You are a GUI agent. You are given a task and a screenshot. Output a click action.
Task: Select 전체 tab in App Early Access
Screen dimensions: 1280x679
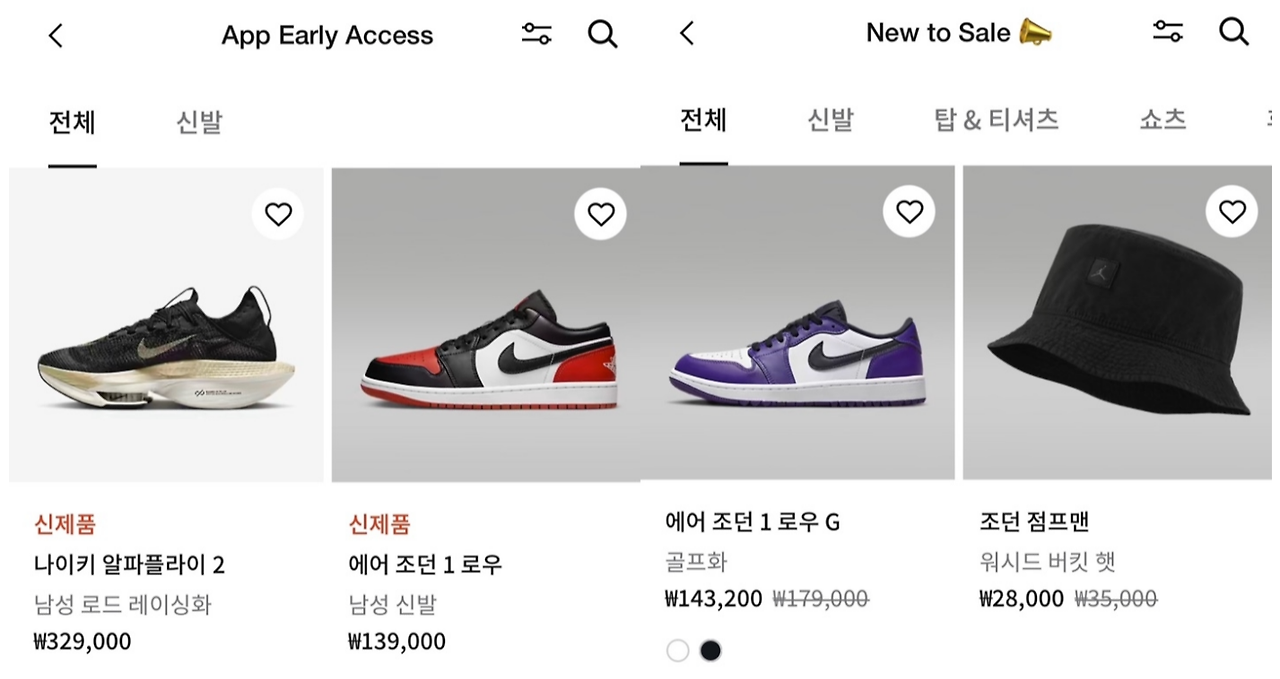point(72,123)
